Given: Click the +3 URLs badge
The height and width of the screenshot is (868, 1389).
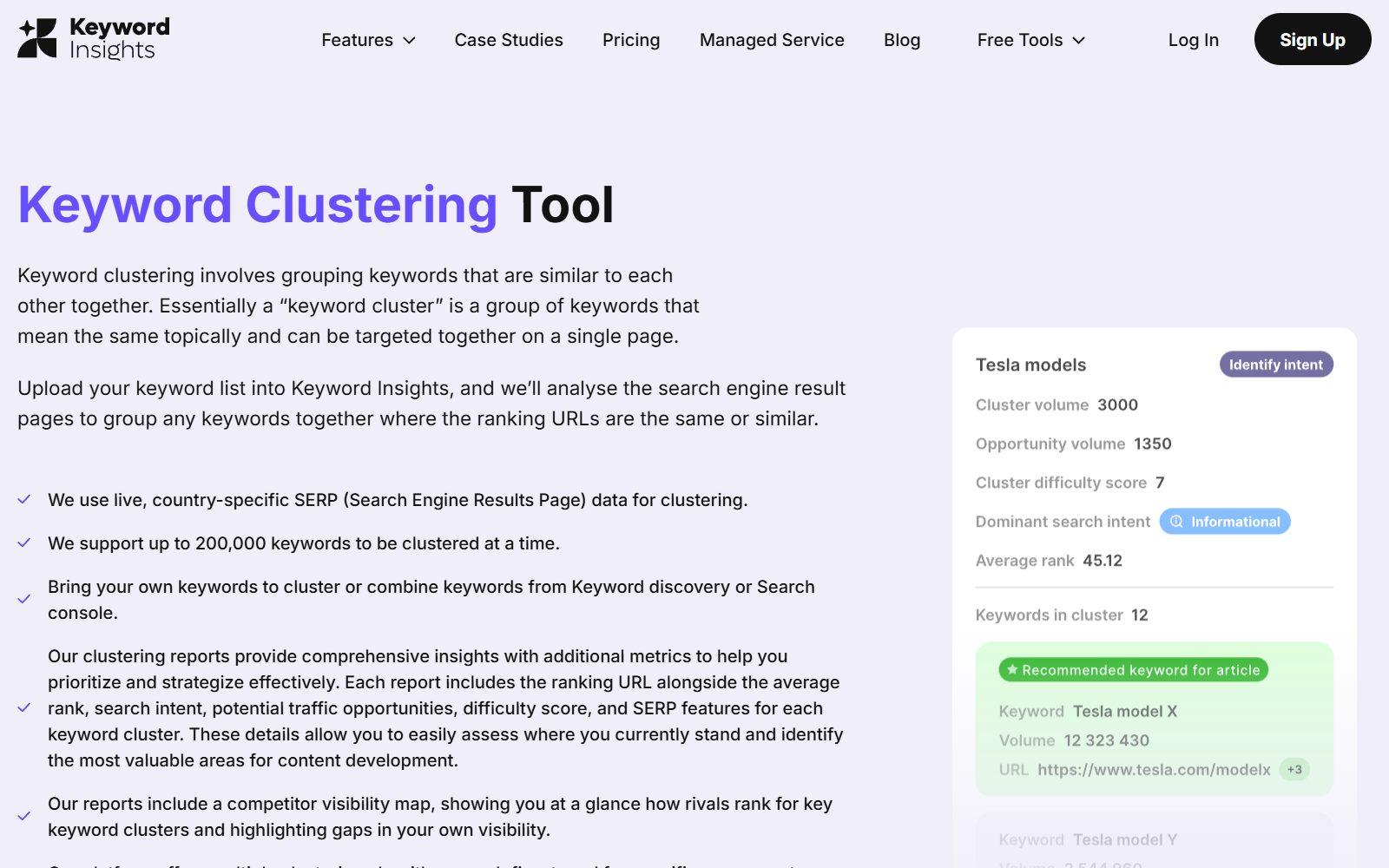Looking at the screenshot, I should click(1294, 770).
